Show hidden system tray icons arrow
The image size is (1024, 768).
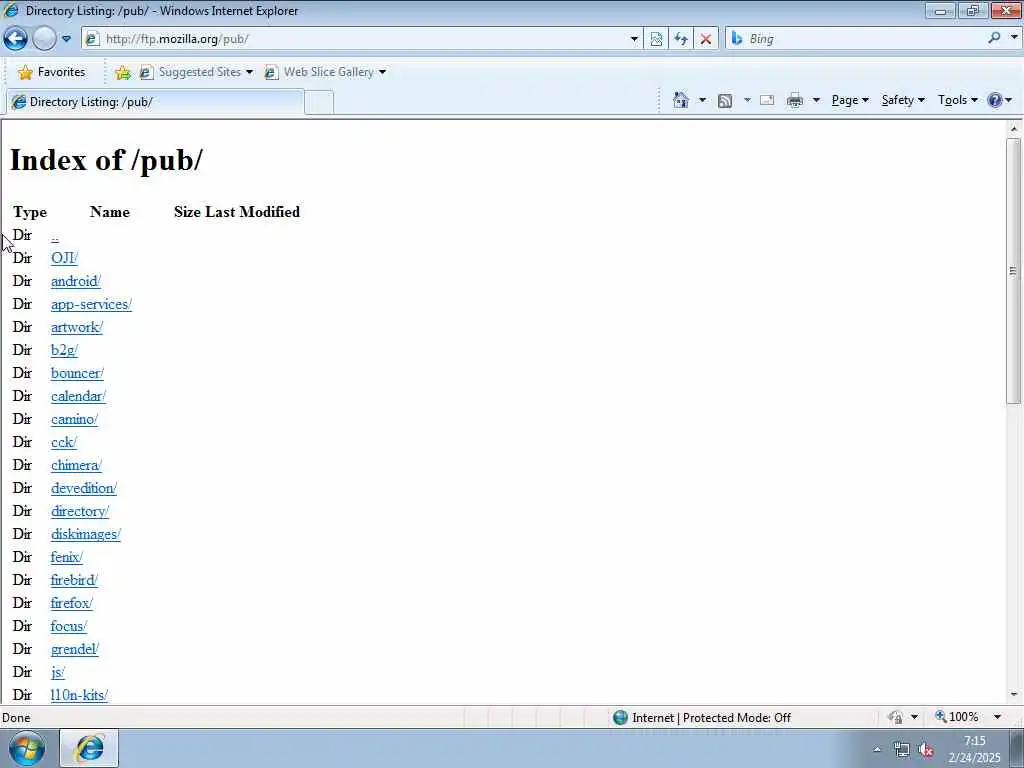point(877,750)
